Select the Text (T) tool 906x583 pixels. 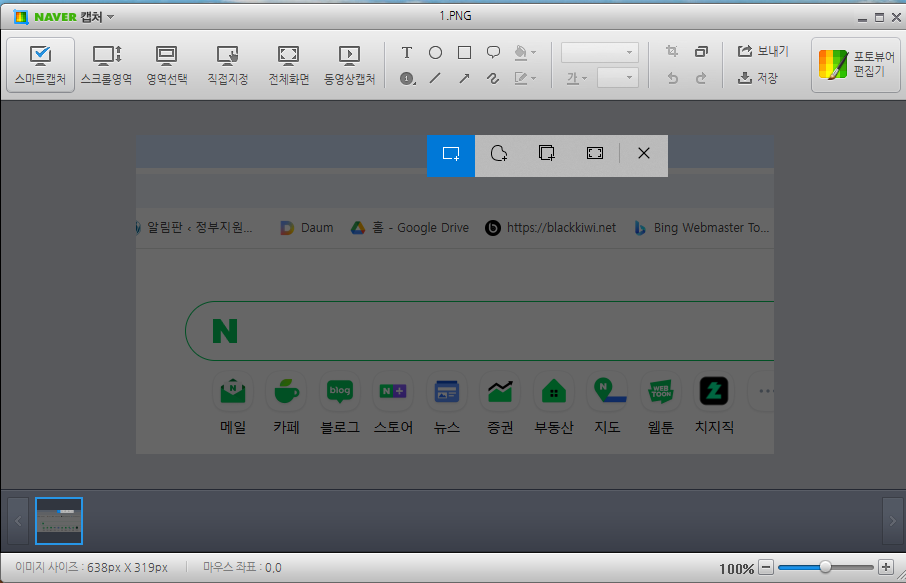click(x=407, y=53)
